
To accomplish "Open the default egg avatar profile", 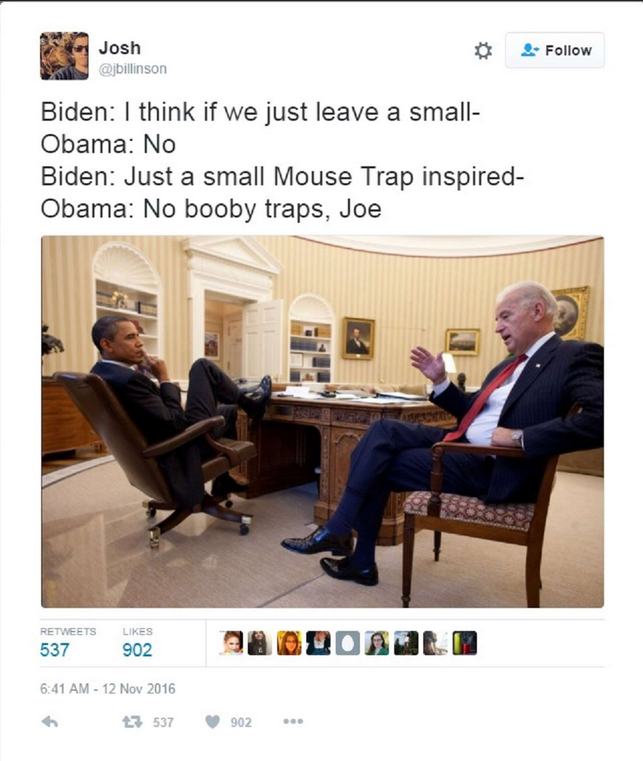I will 347,643.
